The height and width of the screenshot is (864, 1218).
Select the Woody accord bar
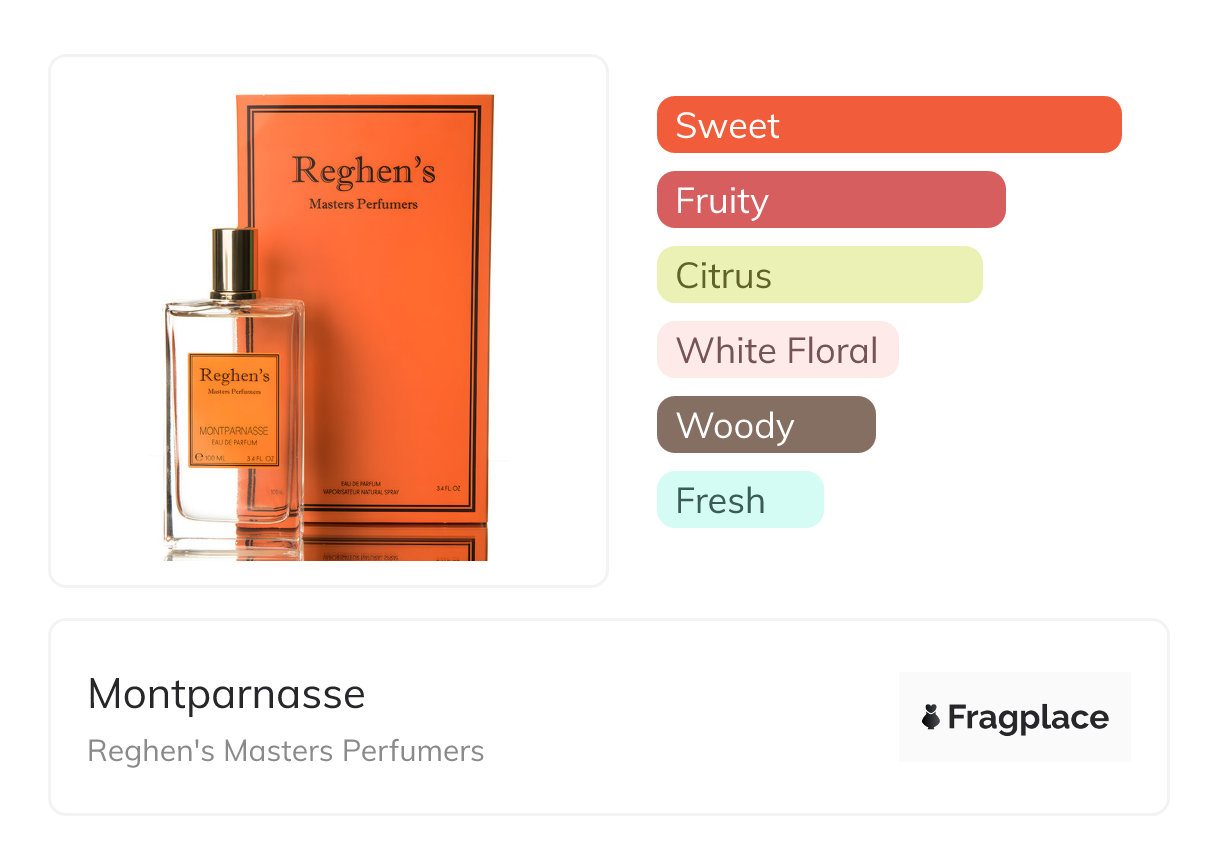point(766,425)
